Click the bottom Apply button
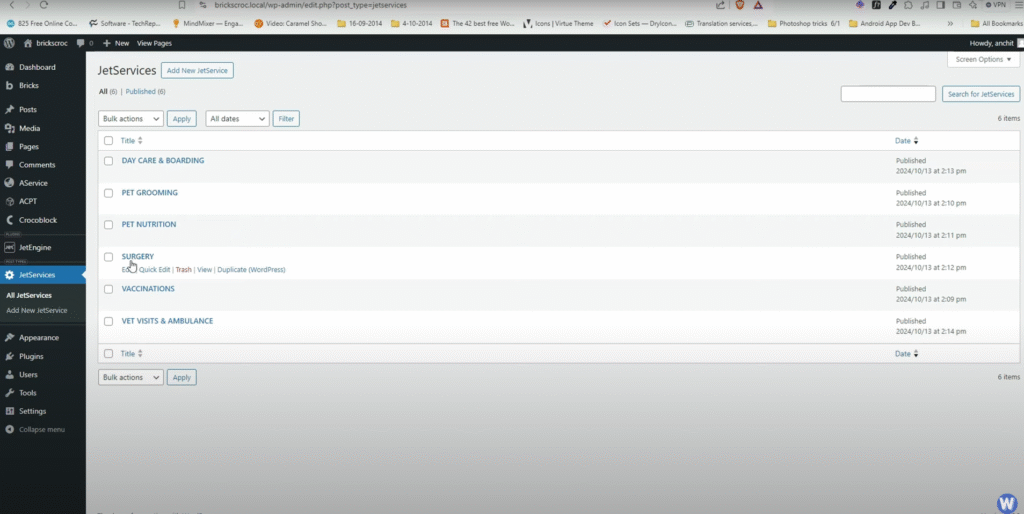 pos(182,377)
